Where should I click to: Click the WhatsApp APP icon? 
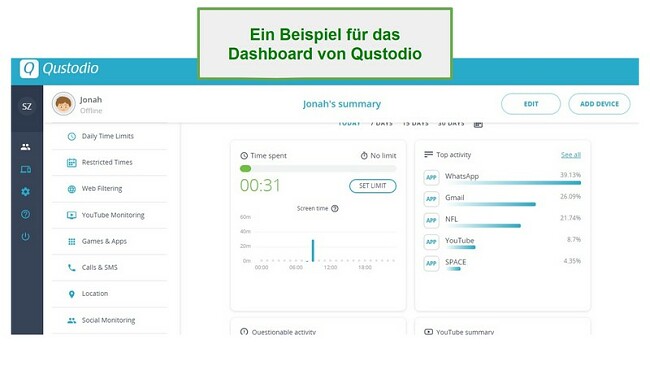431,177
